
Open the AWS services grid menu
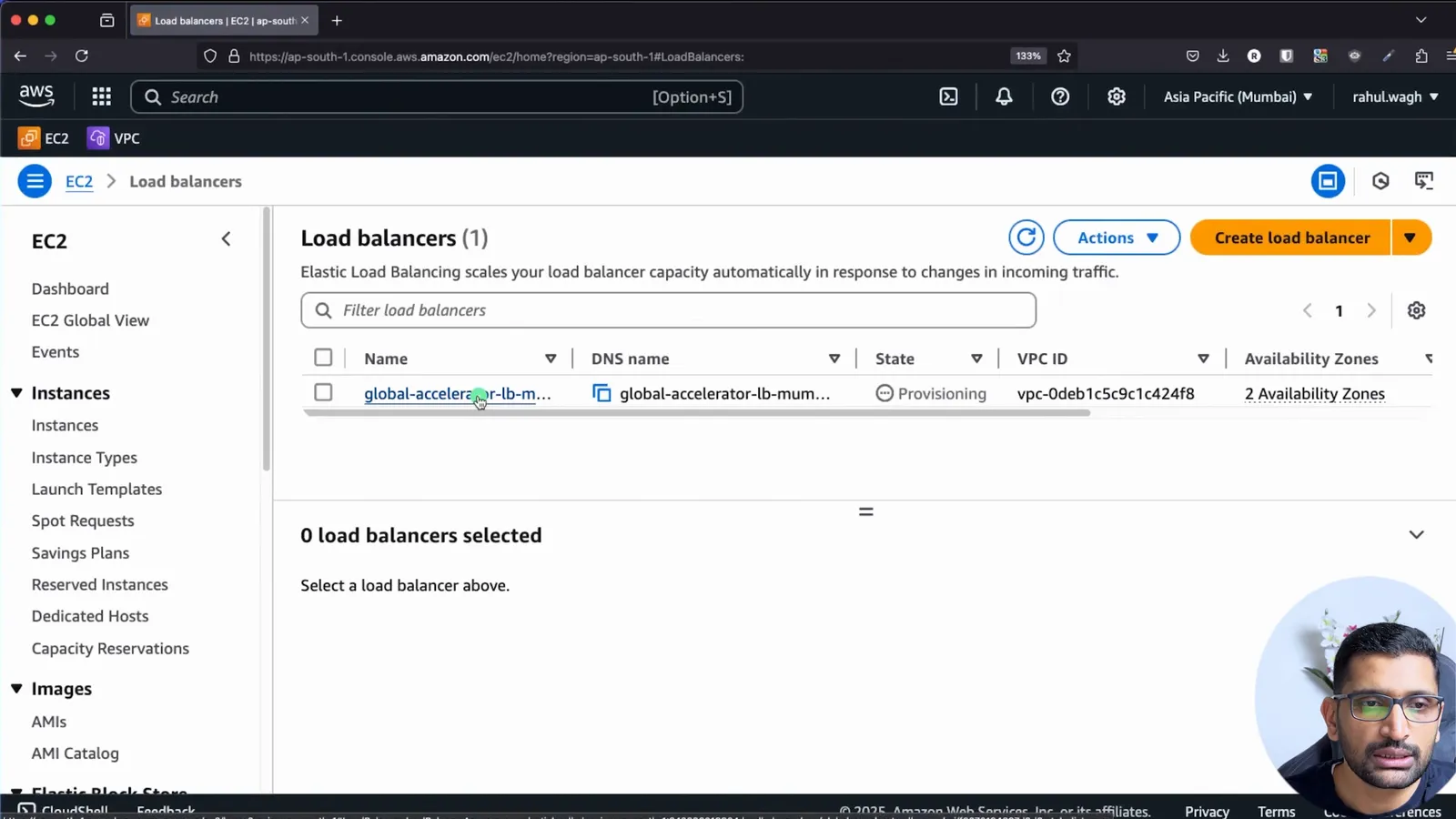point(101,96)
